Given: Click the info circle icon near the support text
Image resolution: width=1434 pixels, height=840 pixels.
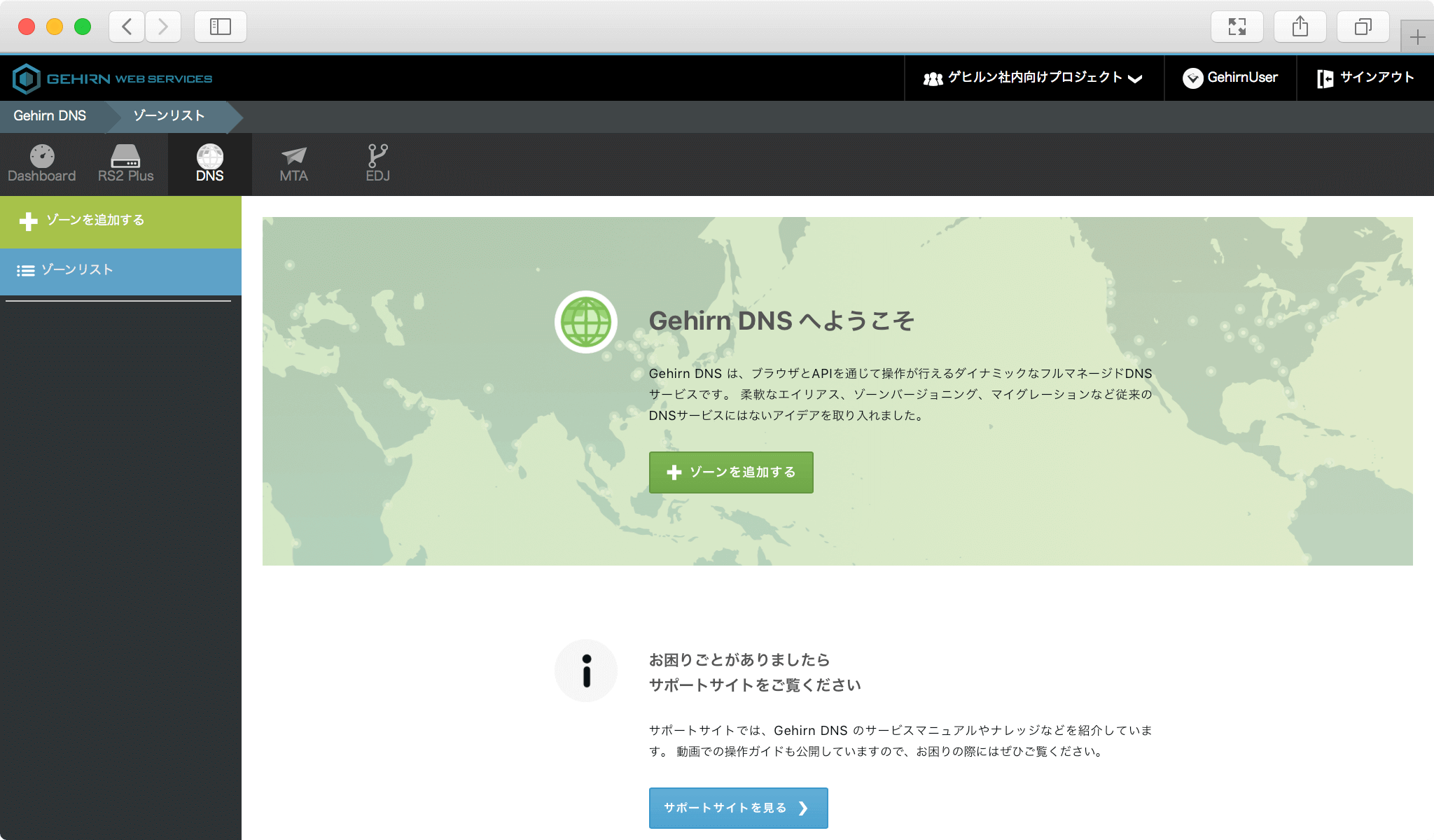Looking at the screenshot, I should 585,670.
